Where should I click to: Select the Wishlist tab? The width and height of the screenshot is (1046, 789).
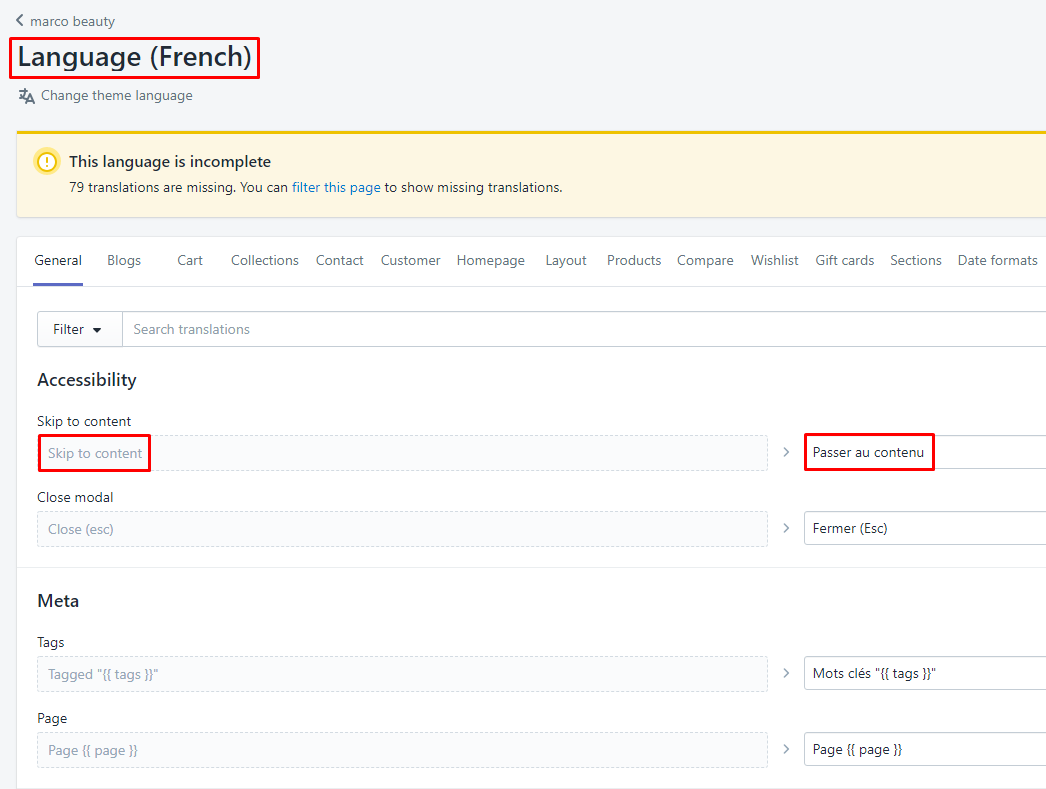tap(774, 260)
